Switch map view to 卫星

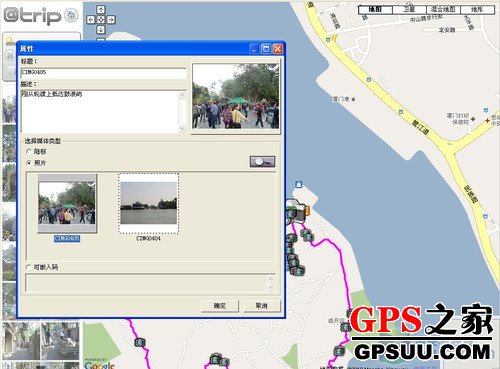[409, 9]
